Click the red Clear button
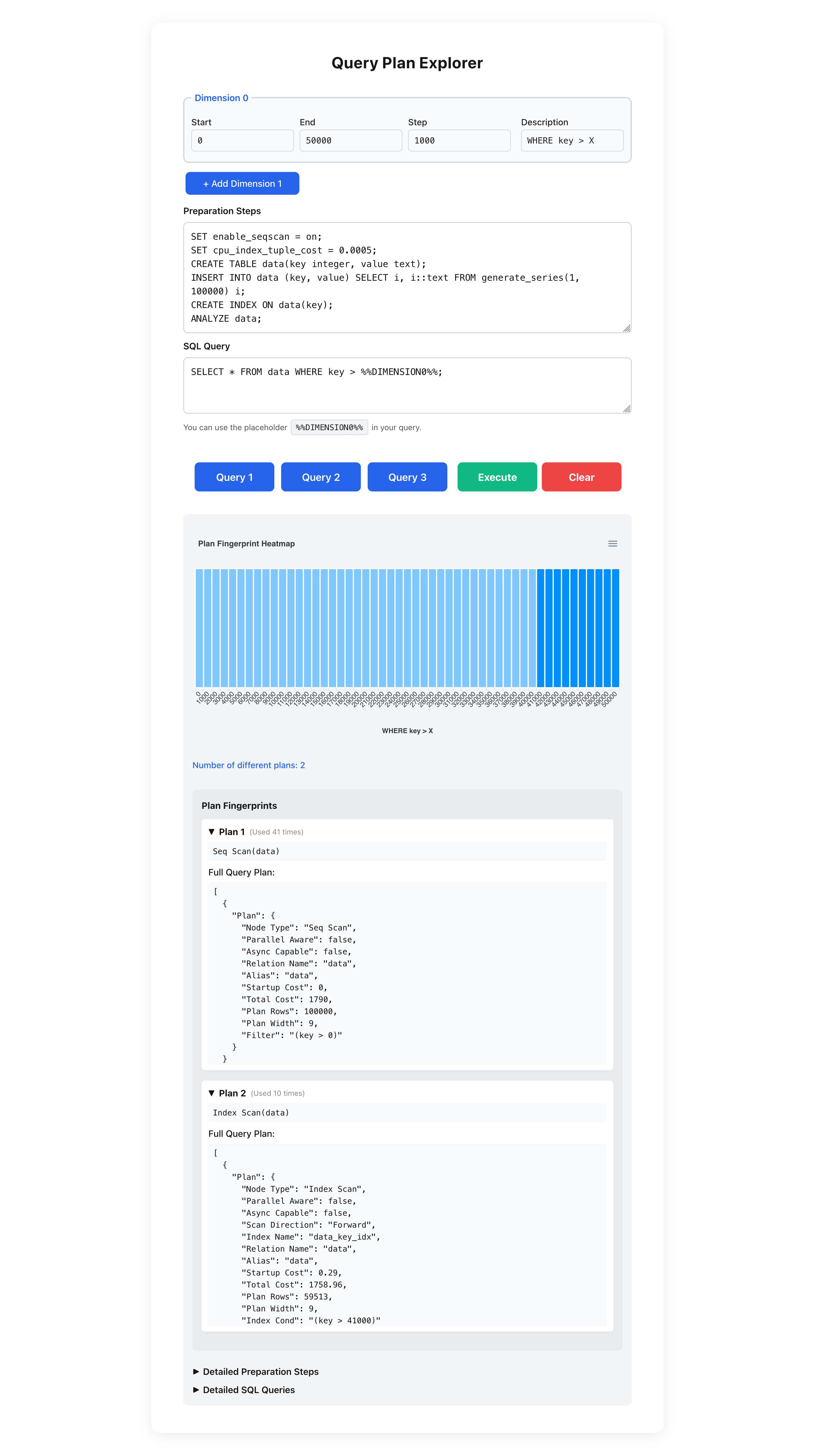Screen dimensions: 815x1456 click(581, 477)
